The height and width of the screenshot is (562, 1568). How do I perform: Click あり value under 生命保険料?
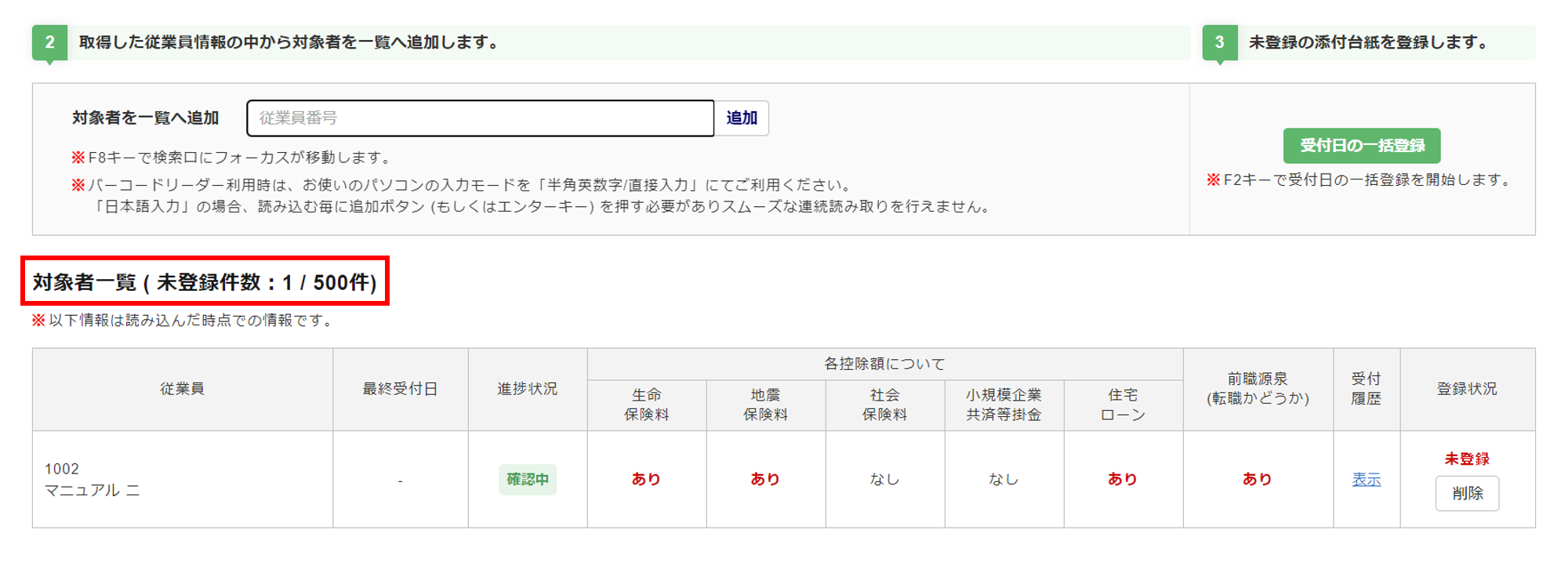[647, 480]
